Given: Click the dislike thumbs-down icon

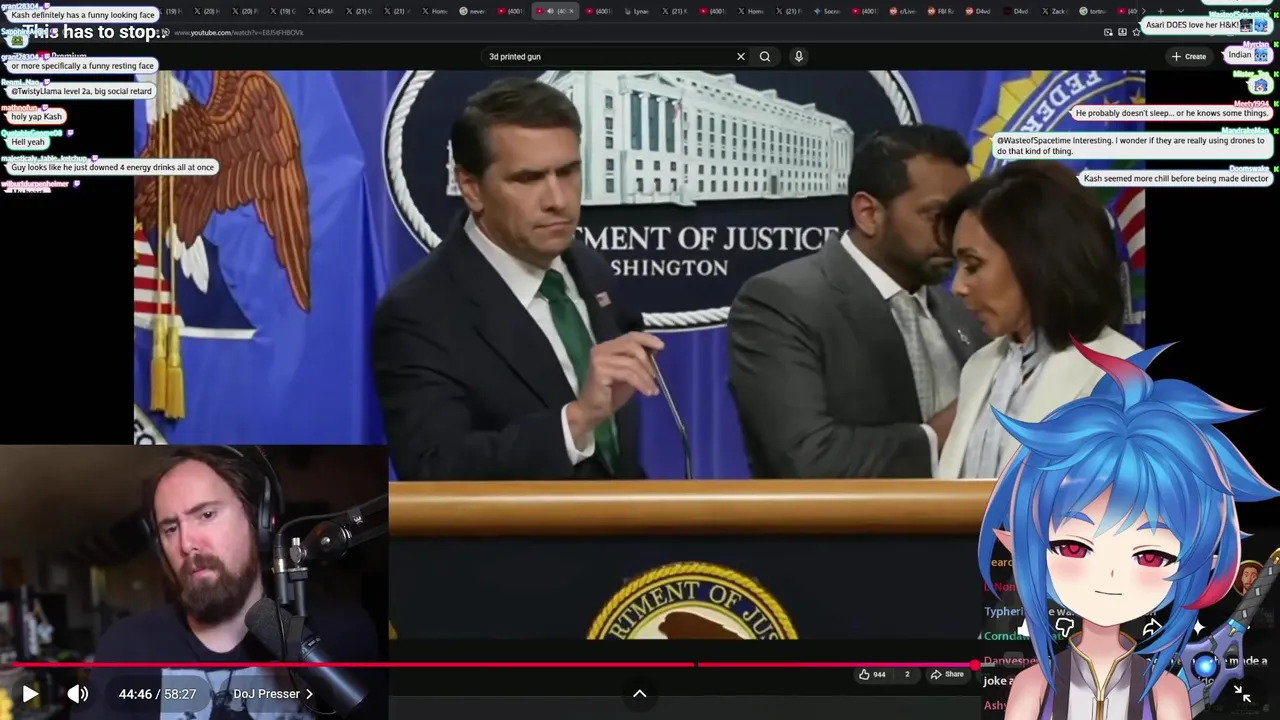Looking at the screenshot, I should (x=1064, y=627).
